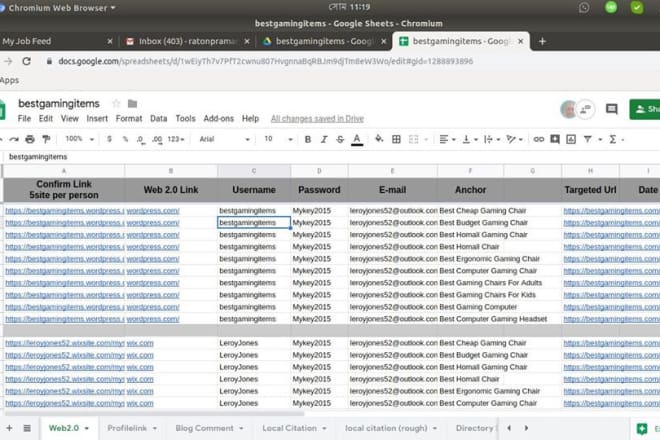The height and width of the screenshot is (440, 660).
Task: Click All changes saved in Drive
Action: pos(317,119)
